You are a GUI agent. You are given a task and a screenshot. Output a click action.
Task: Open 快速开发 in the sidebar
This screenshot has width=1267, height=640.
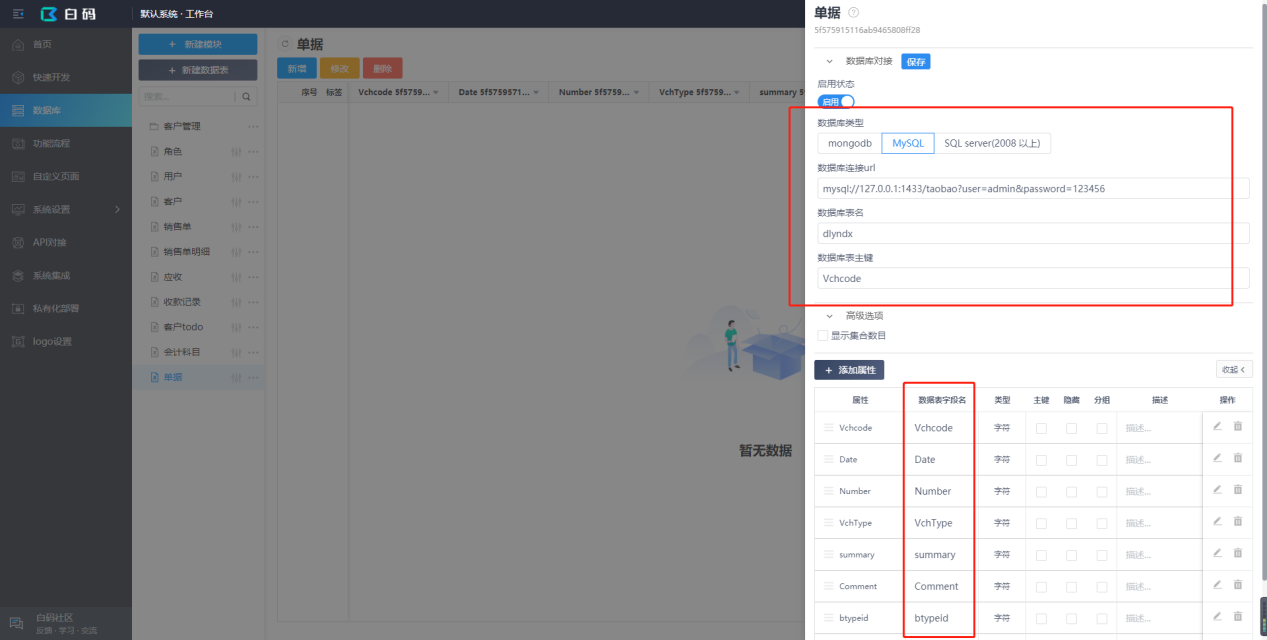coord(65,77)
